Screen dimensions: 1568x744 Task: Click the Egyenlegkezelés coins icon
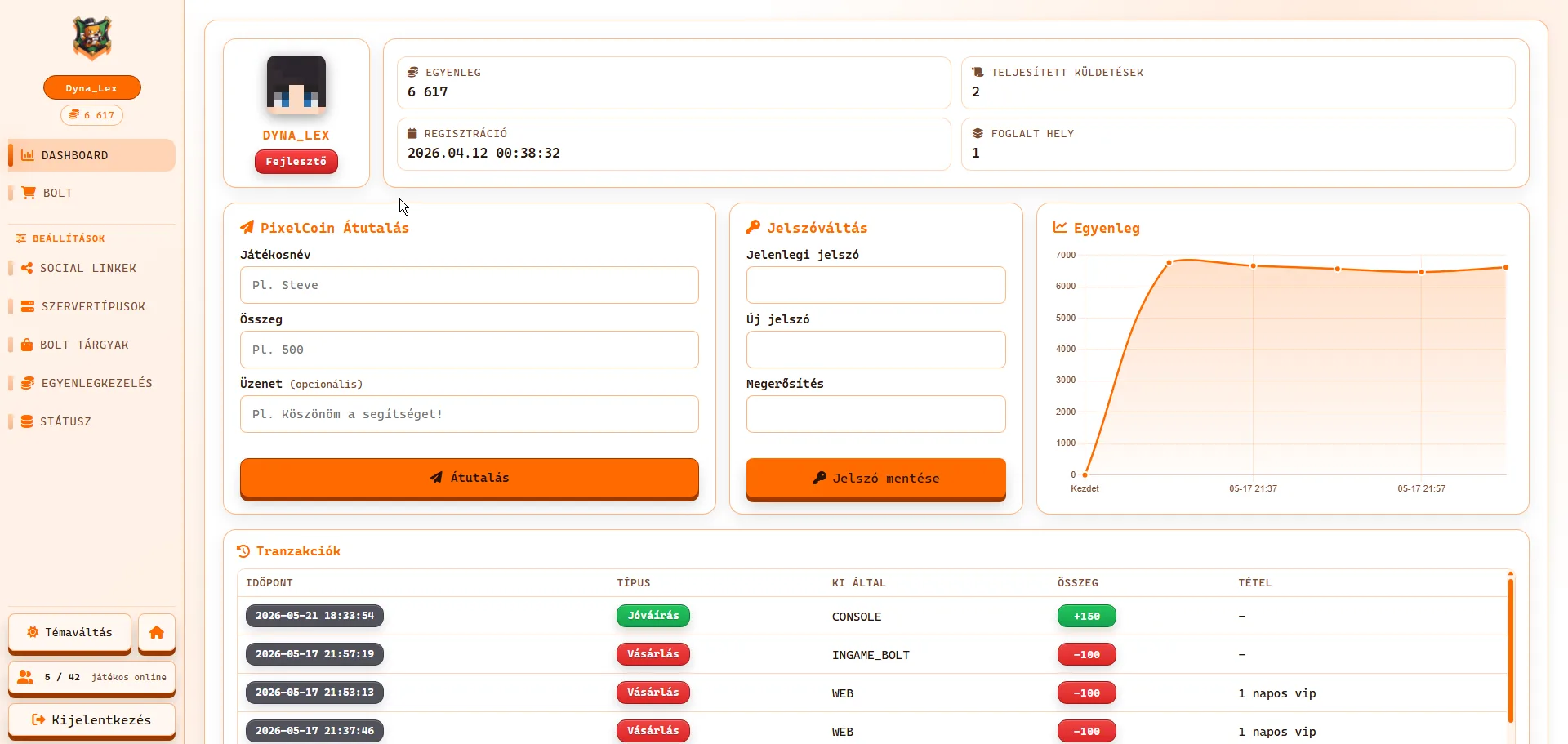[x=28, y=383]
